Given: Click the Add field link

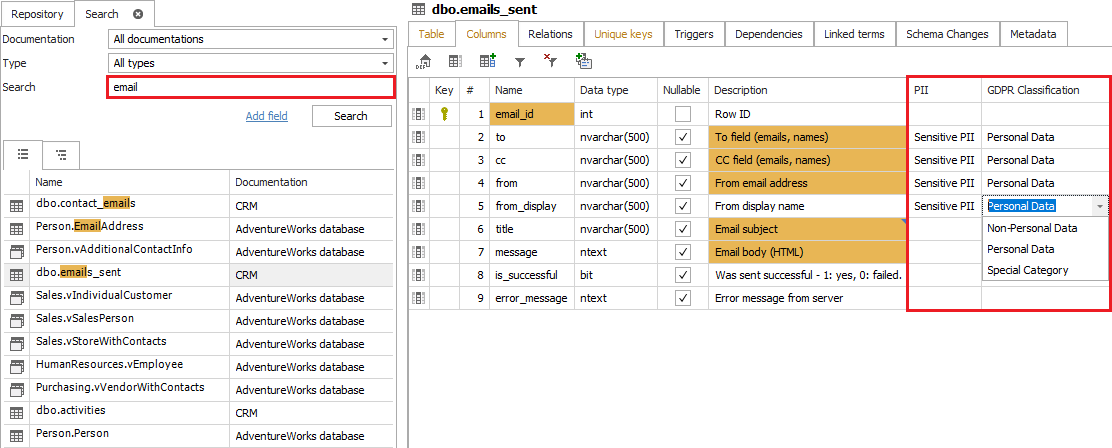Looking at the screenshot, I should [266, 116].
